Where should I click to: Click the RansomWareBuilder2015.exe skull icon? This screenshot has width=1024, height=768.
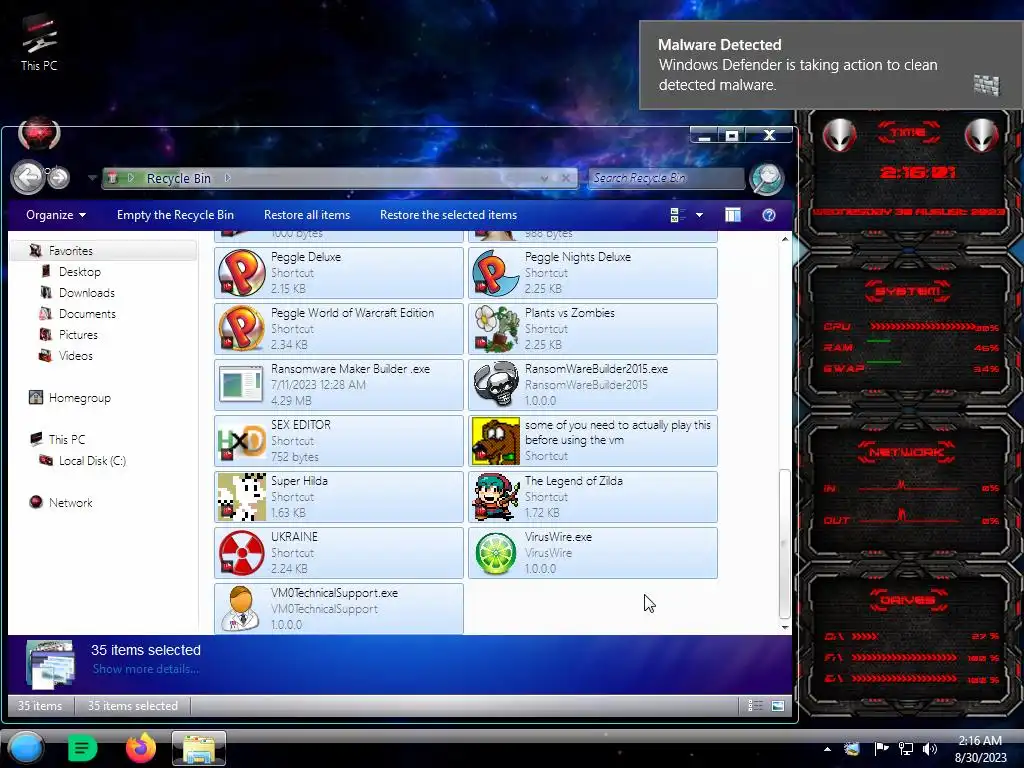pos(496,385)
